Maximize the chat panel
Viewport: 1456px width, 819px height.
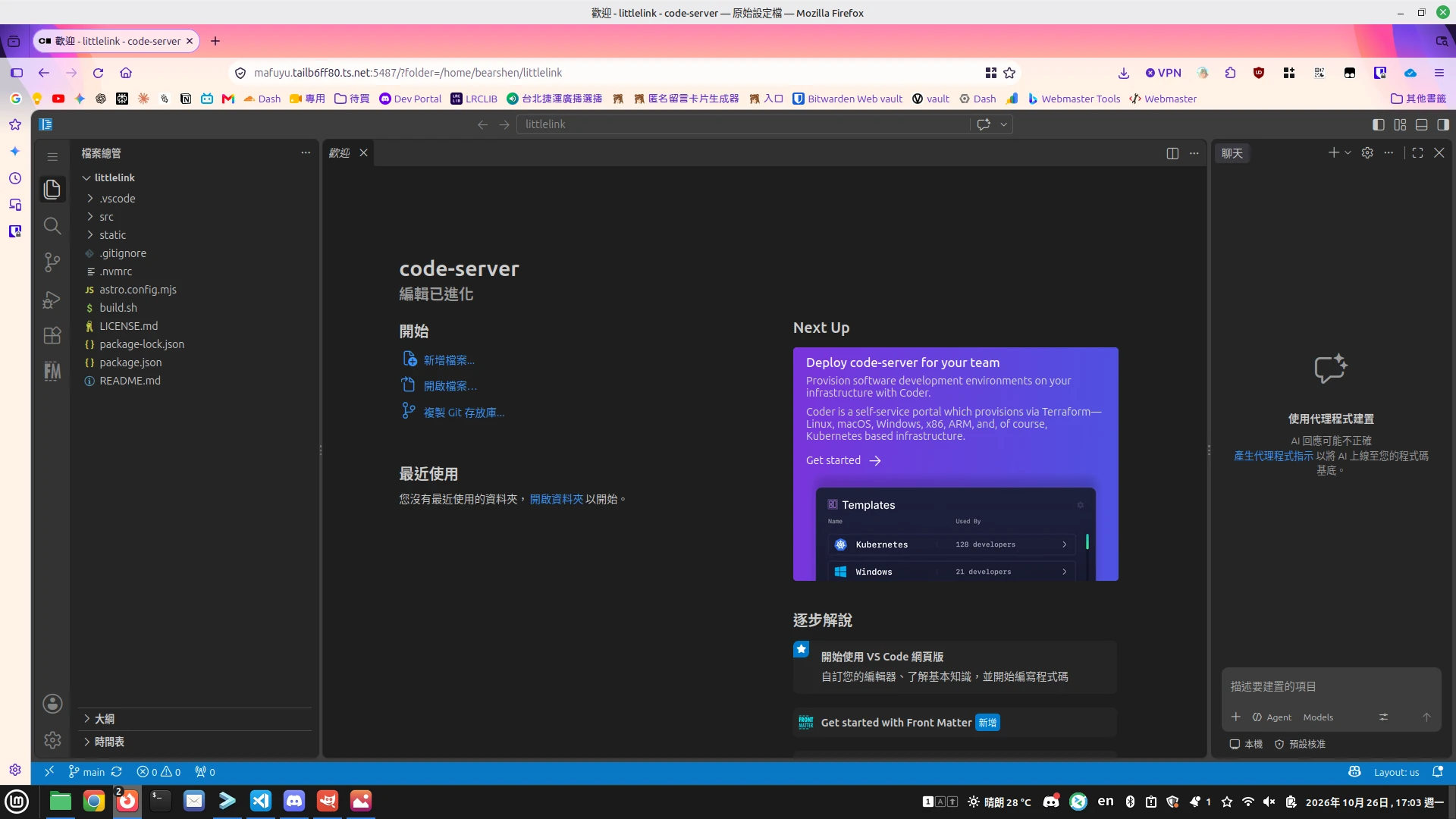click(1417, 152)
